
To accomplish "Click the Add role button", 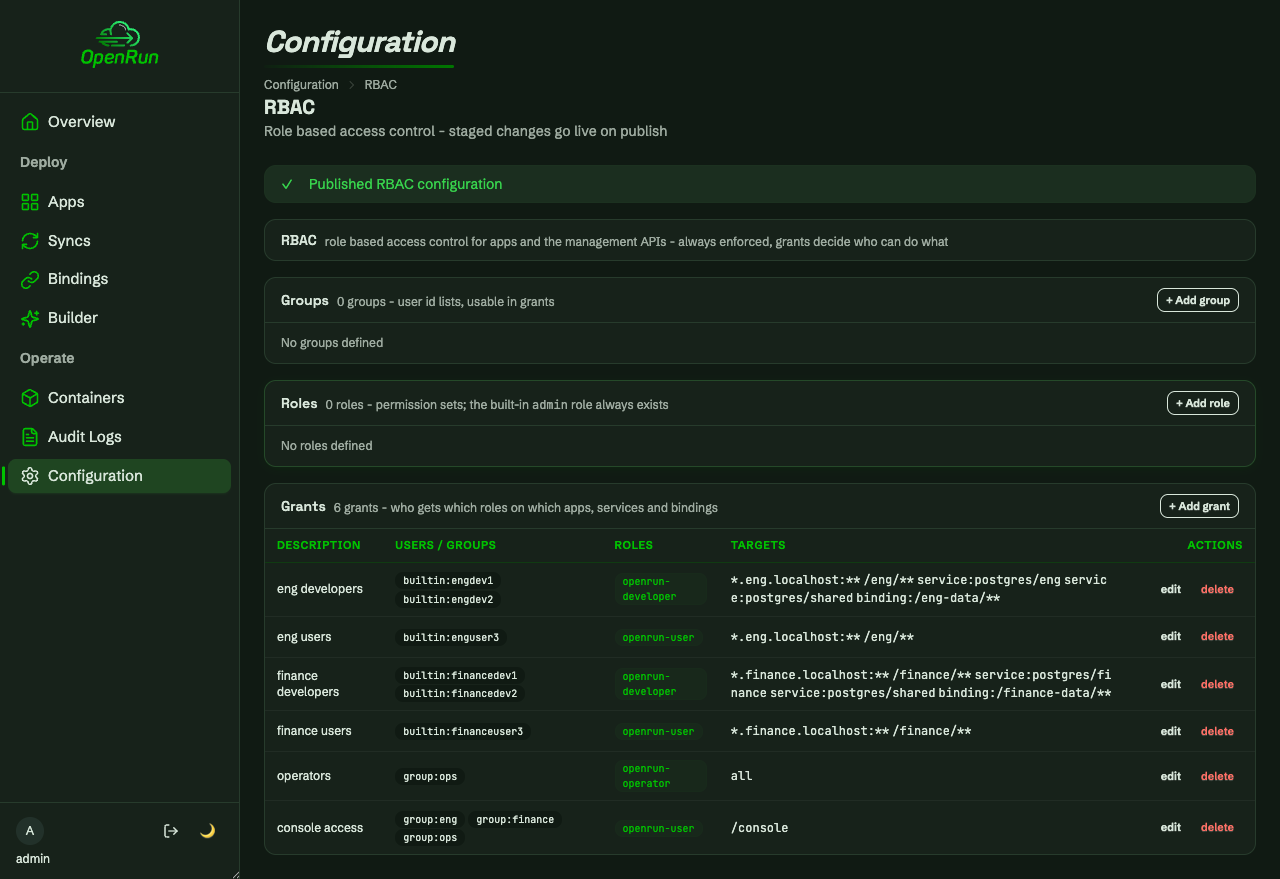I will point(1203,403).
